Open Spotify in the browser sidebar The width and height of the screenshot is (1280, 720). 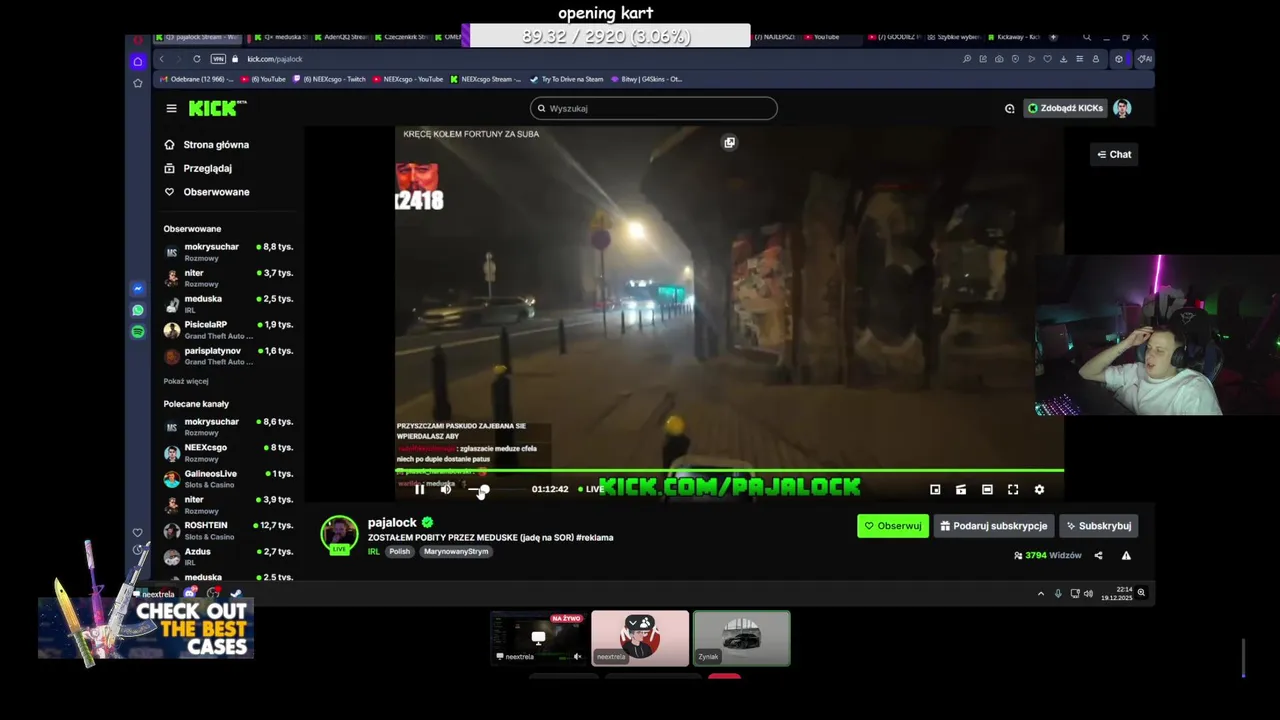[x=138, y=332]
